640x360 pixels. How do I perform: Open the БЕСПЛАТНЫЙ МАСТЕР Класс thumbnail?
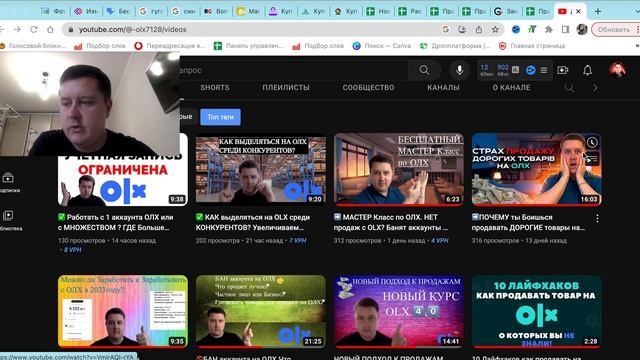[x=399, y=169]
